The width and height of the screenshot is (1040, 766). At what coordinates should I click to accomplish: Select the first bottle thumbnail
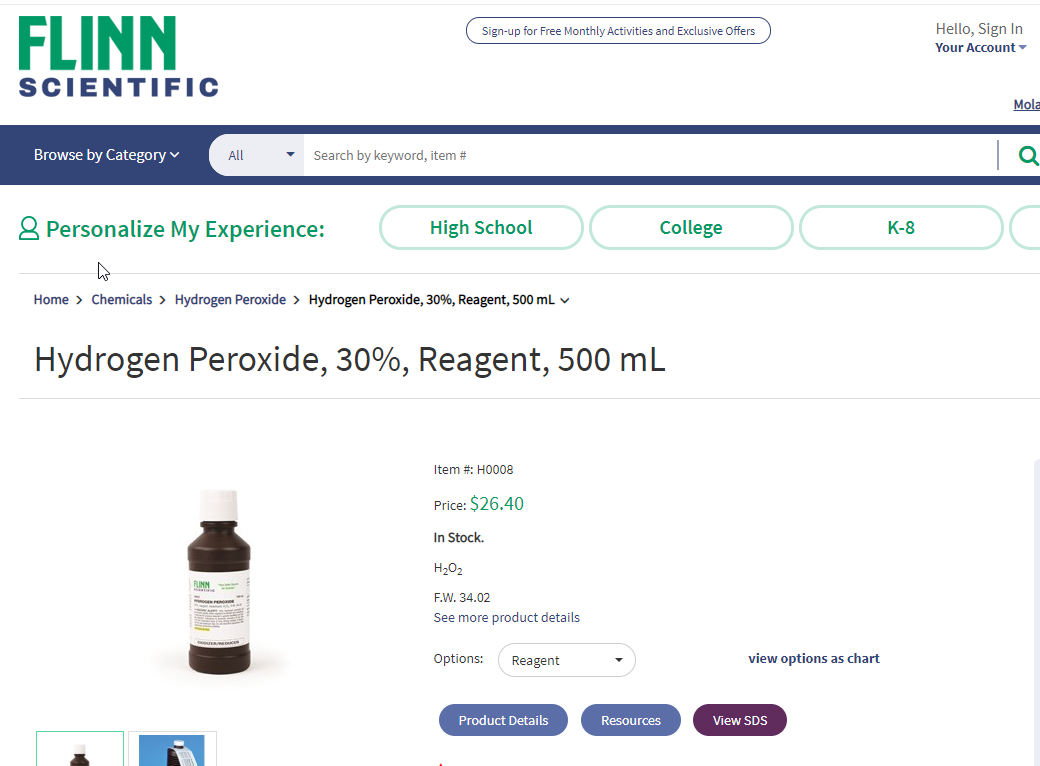pyautogui.click(x=80, y=749)
